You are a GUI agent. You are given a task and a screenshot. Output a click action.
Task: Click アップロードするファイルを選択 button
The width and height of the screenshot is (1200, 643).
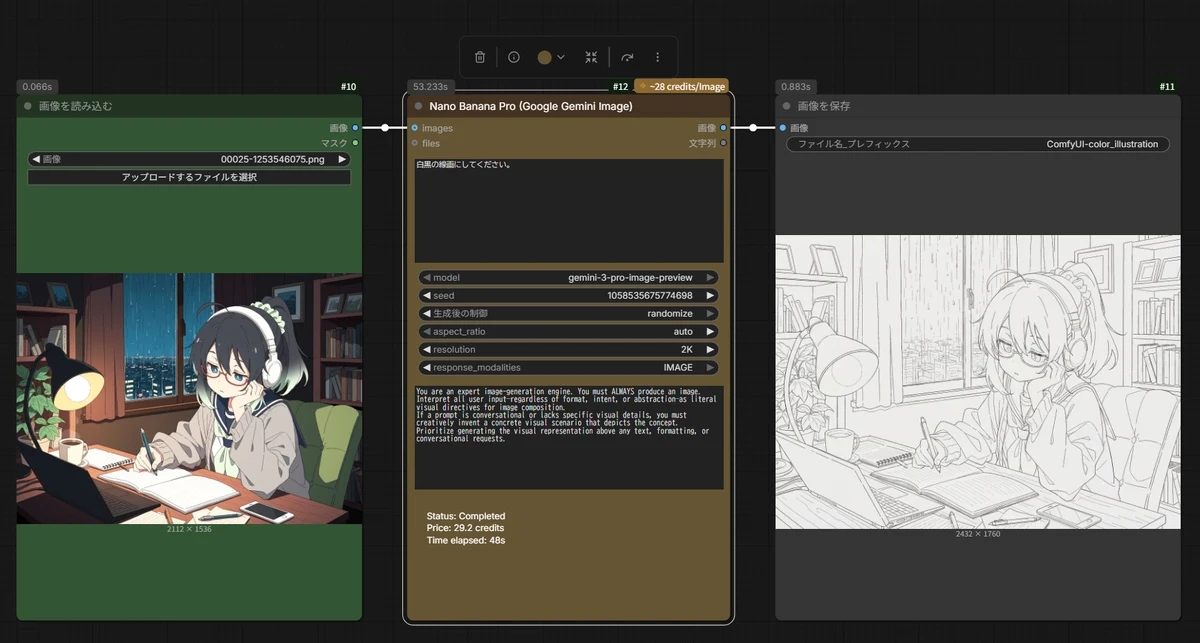click(189, 177)
